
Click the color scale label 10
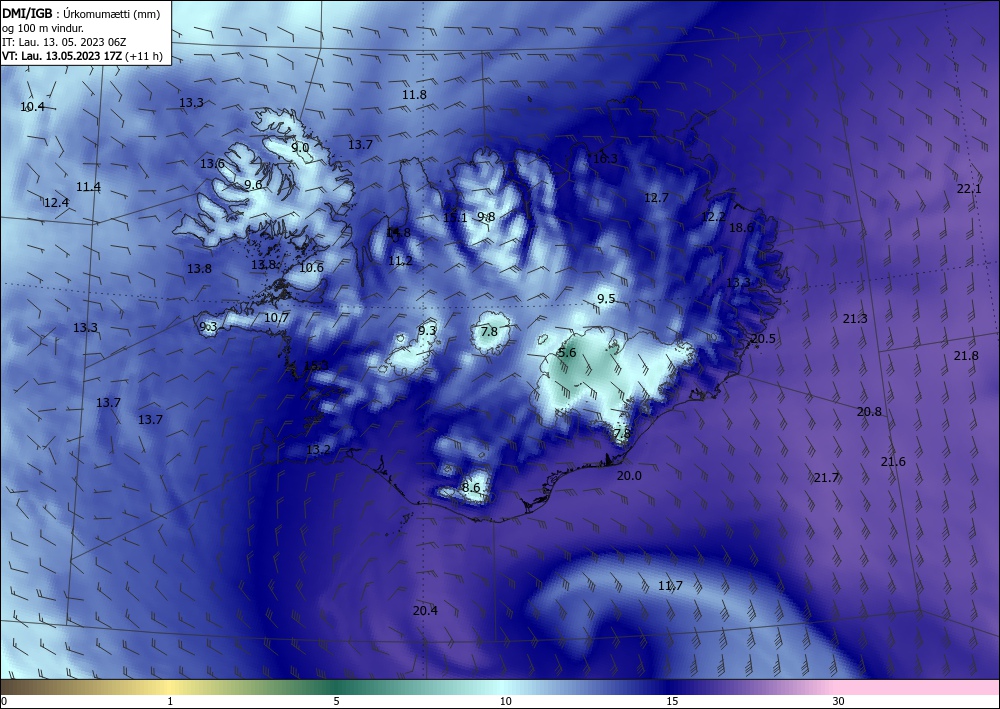pos(505,701)
